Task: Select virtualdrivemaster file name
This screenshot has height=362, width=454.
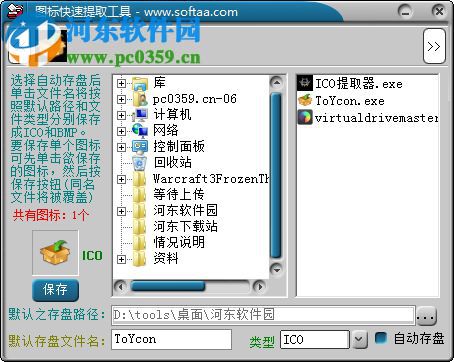Action: 376,118
